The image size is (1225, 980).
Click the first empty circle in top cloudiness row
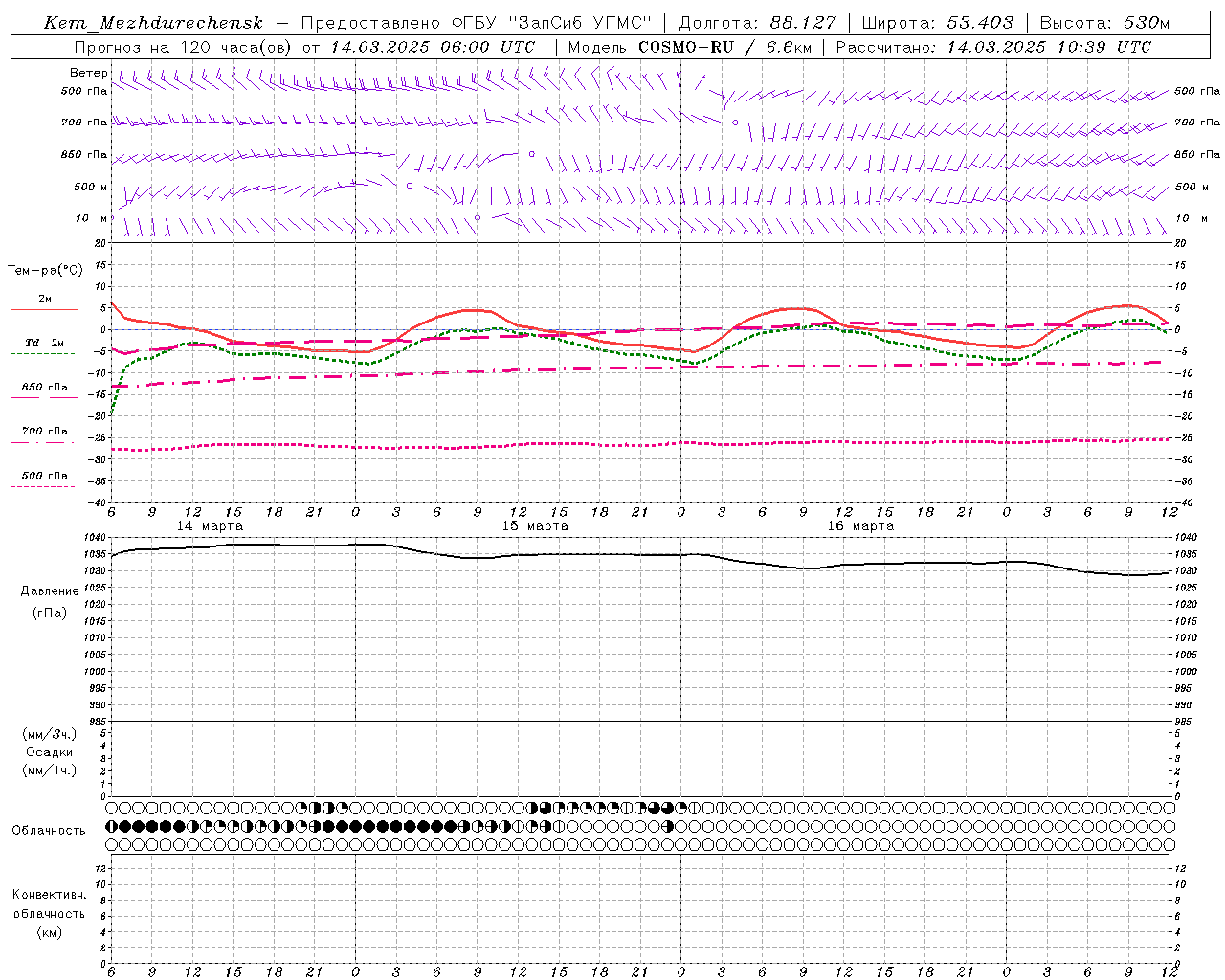111,808
